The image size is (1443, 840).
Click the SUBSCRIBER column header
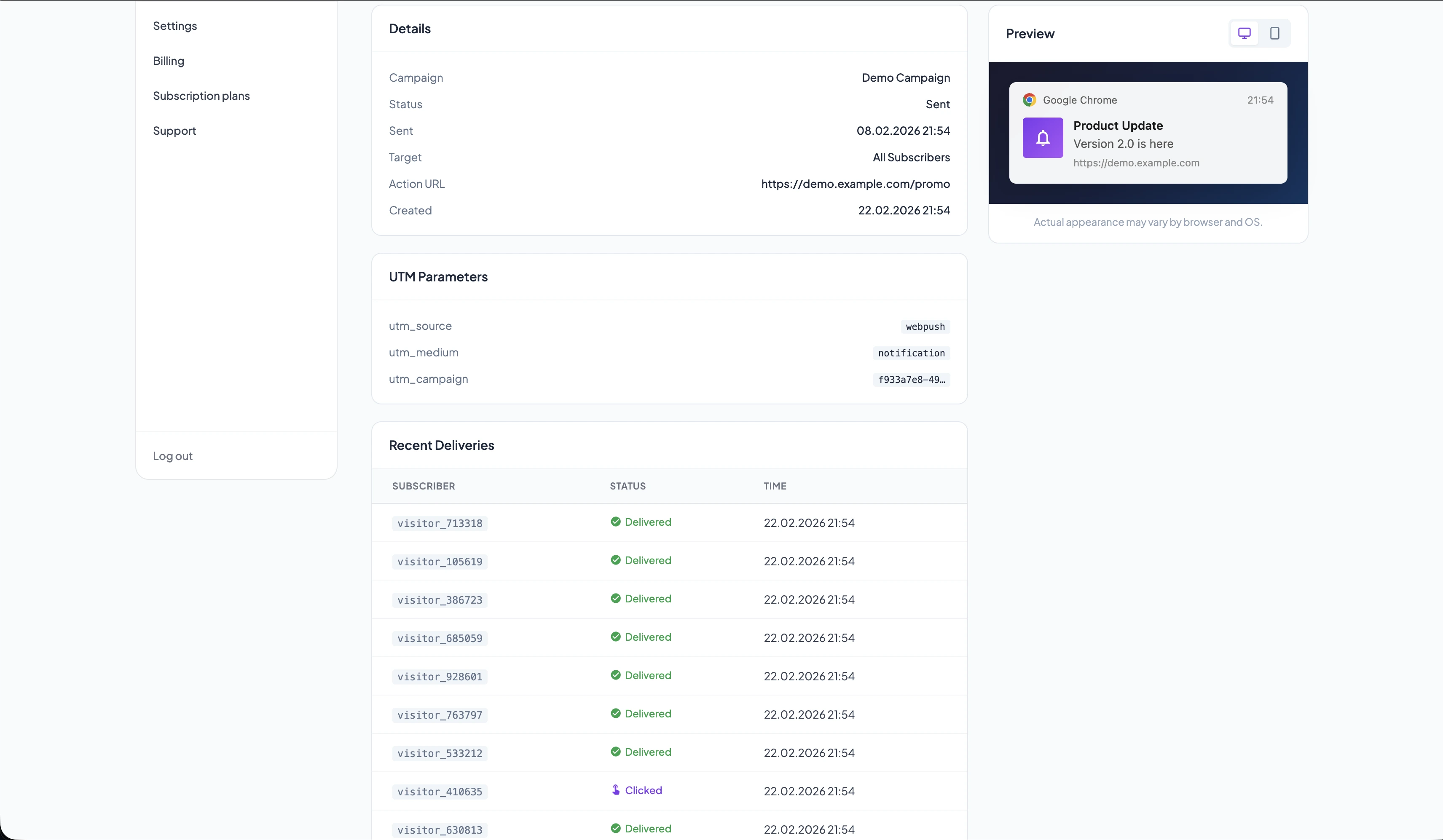click(423, 486)
